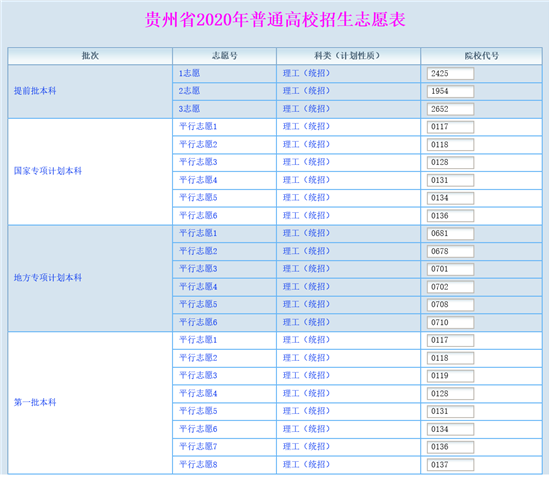Viewport: 550px width, 479px height.
Task: Select the 地方专项计划本科 batch label
Action: pos(48,278)
